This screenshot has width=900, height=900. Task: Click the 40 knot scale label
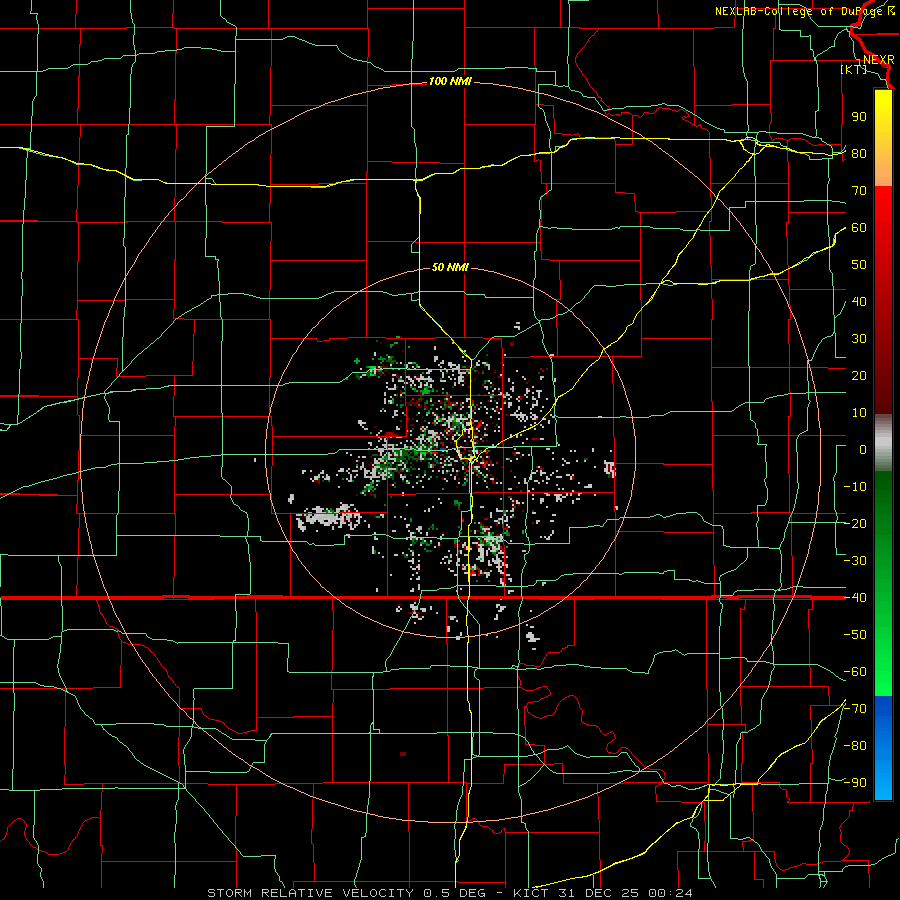pyautogui.click(x=859, y=302)
